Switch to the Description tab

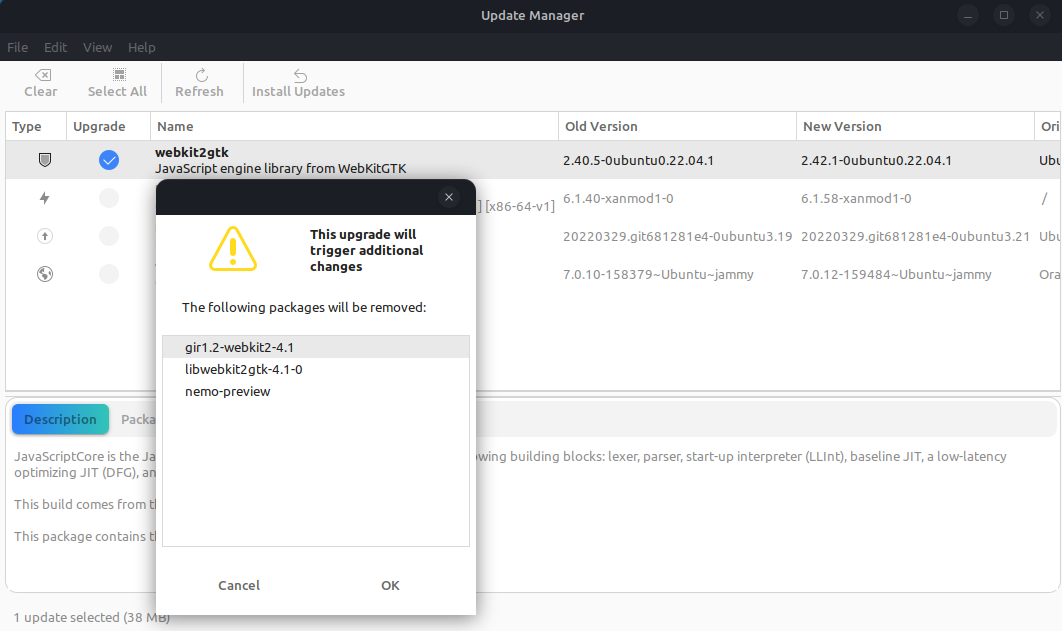pos(60,419)
